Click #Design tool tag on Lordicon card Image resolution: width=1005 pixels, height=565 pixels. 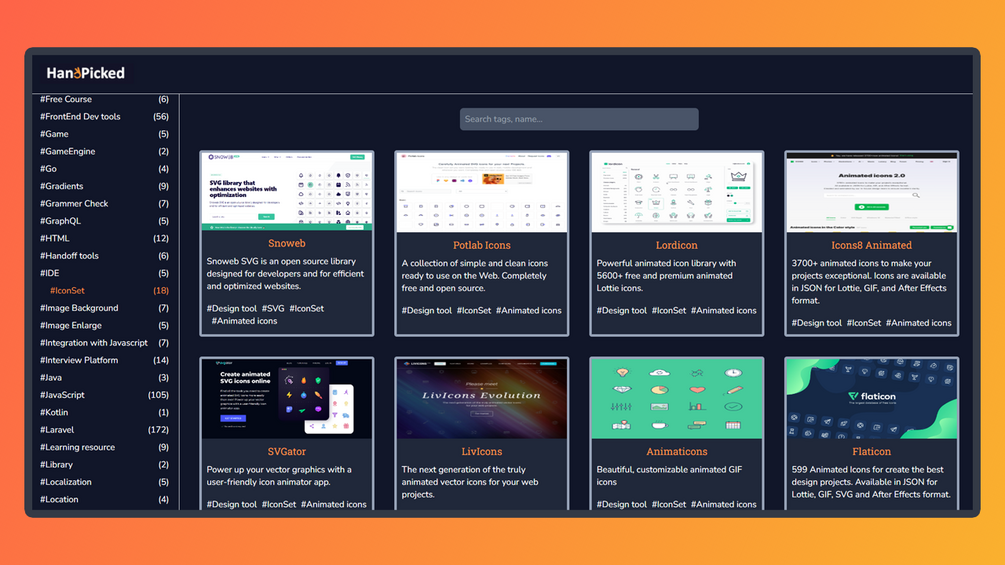pos(622,310)
